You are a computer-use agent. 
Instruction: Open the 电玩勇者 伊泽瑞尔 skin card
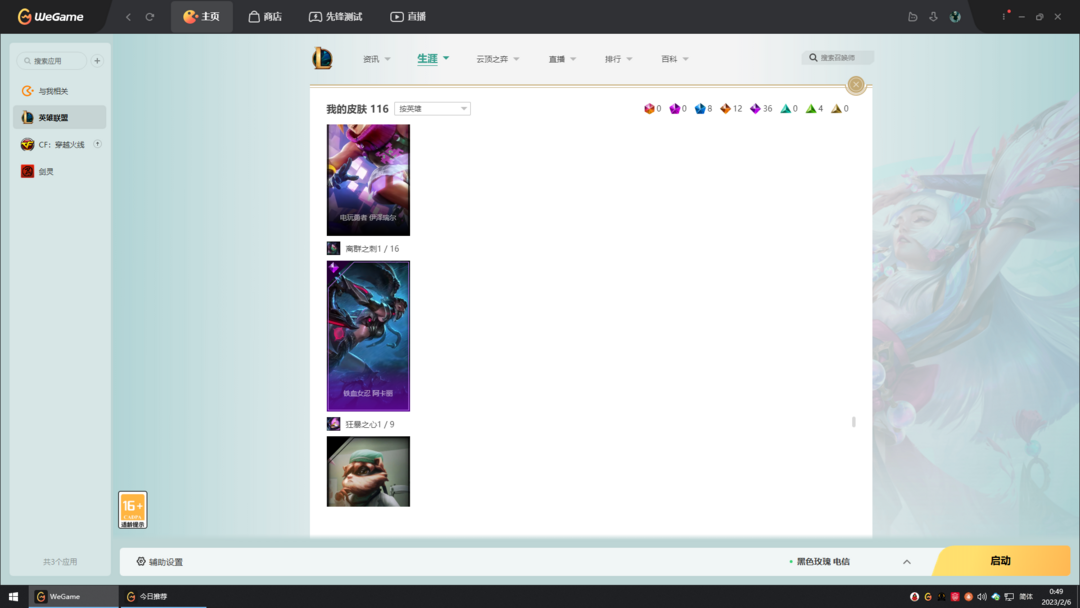tap(368, 180)
